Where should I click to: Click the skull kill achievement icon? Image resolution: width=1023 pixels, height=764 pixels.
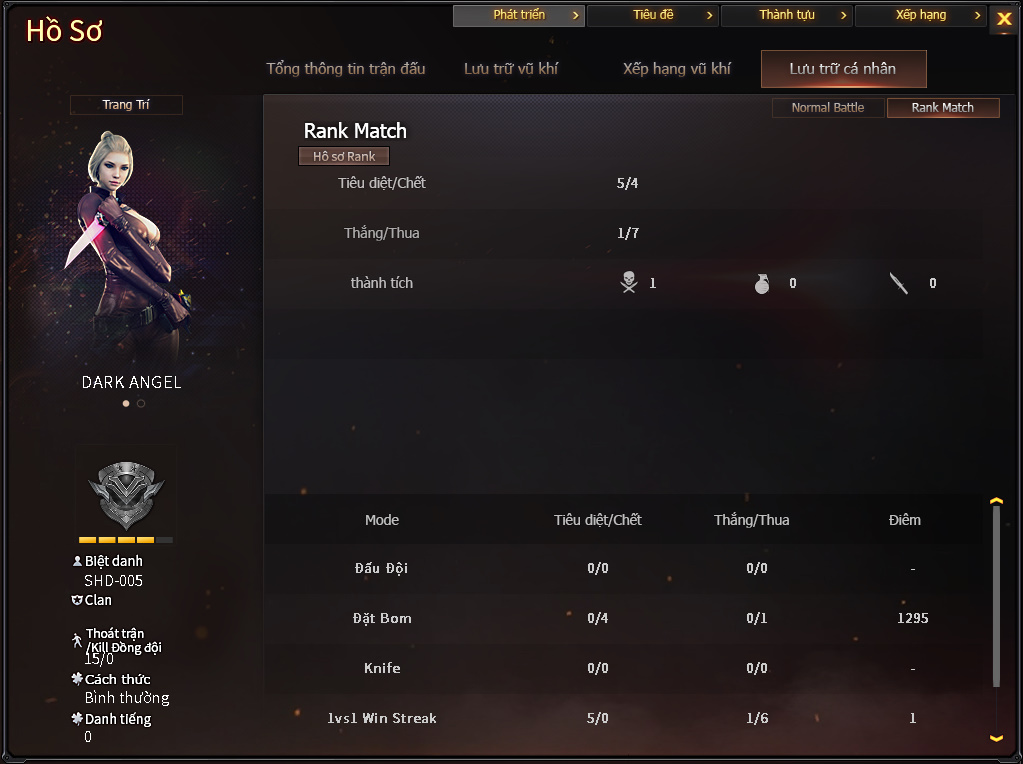coord(628,283)
